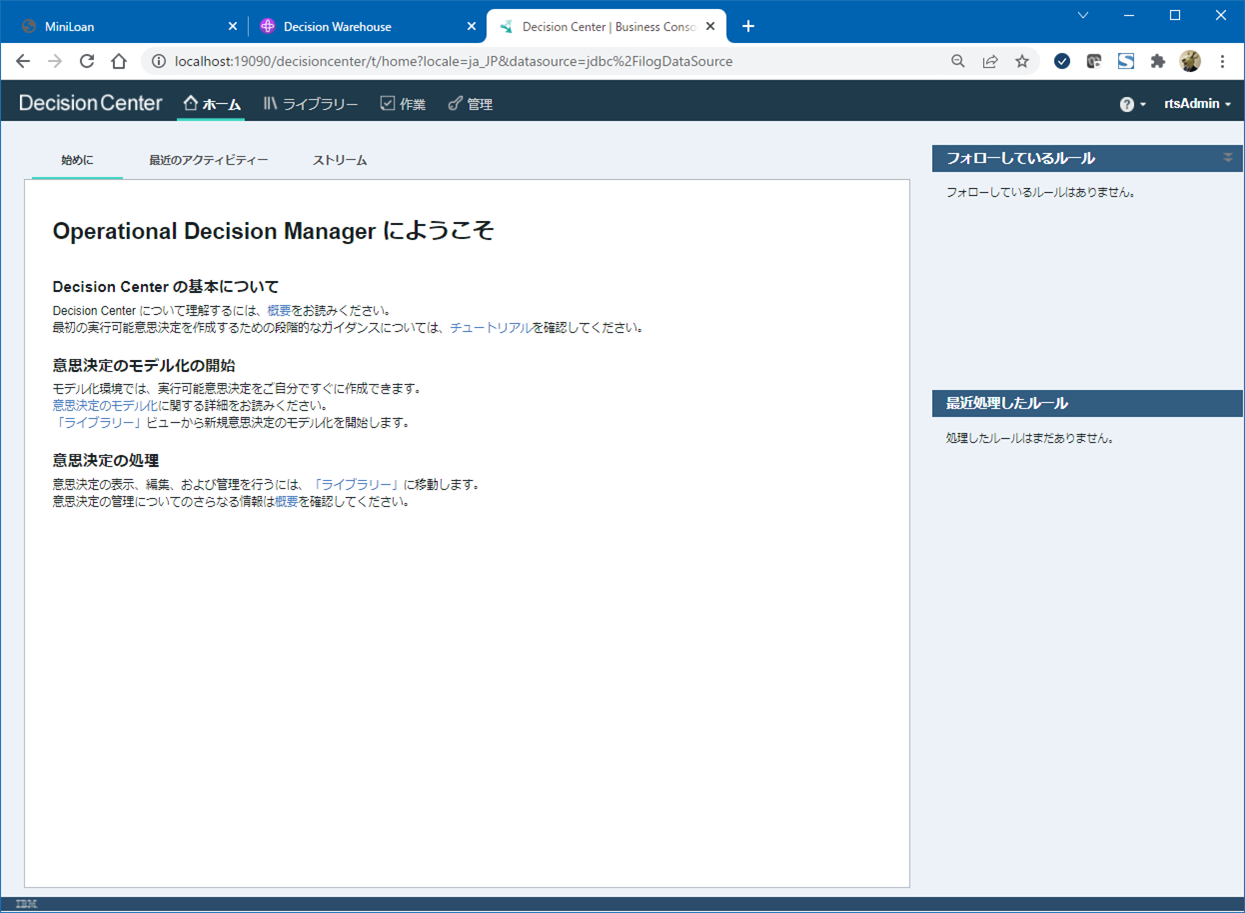The height and width of the screenshot is (913, 1245).
Task: Click the zoom magnifier icon in address bar
Action: (958, 61)
